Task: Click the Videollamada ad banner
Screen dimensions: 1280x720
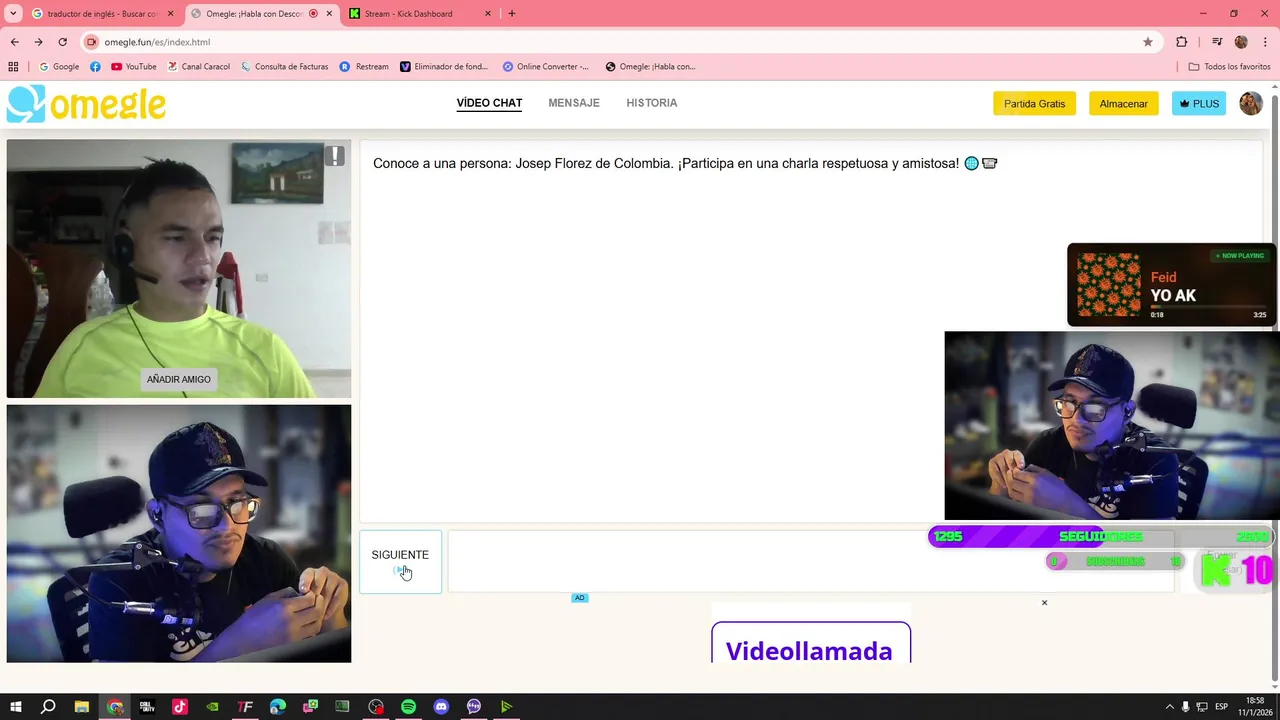Action: coord(811,643)
